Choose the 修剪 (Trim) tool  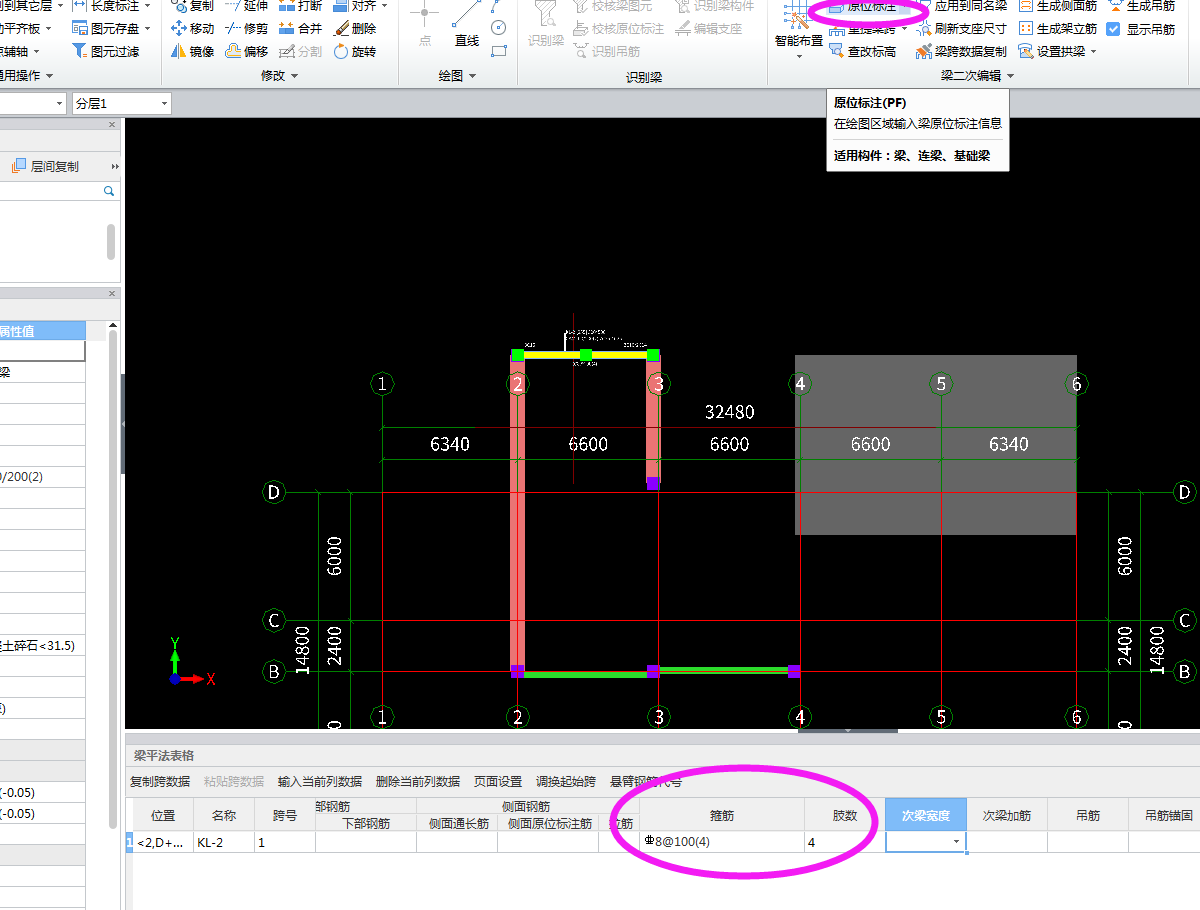tap(247, 29)
